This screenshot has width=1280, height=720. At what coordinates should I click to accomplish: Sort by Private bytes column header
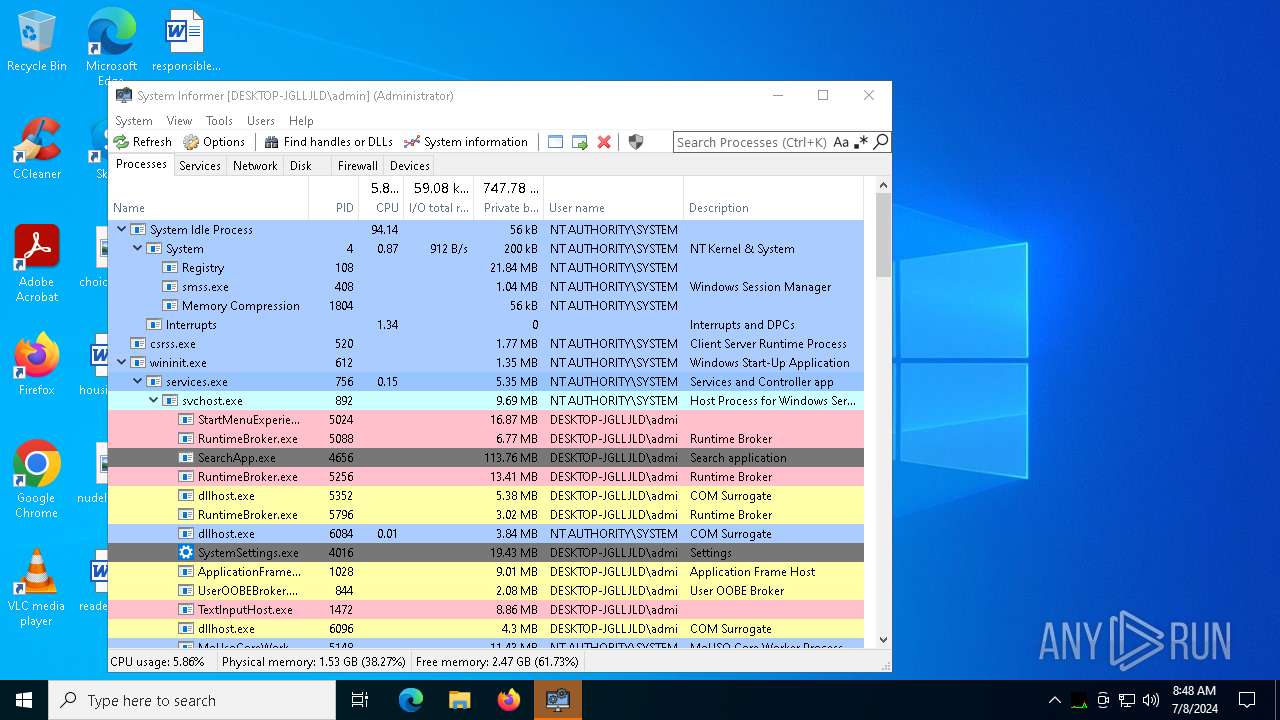(x=509, y=198)
